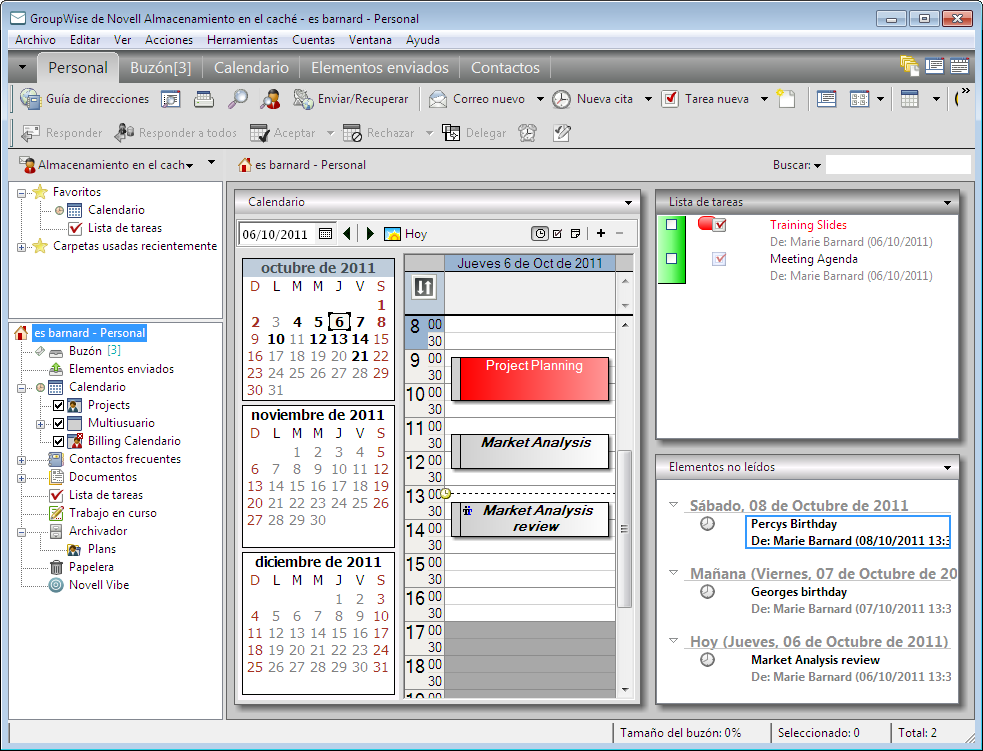Create new task with Tarea nueva
Image resolution: width=983 pixels, height=751 pixels.
[x=705, y=99]
